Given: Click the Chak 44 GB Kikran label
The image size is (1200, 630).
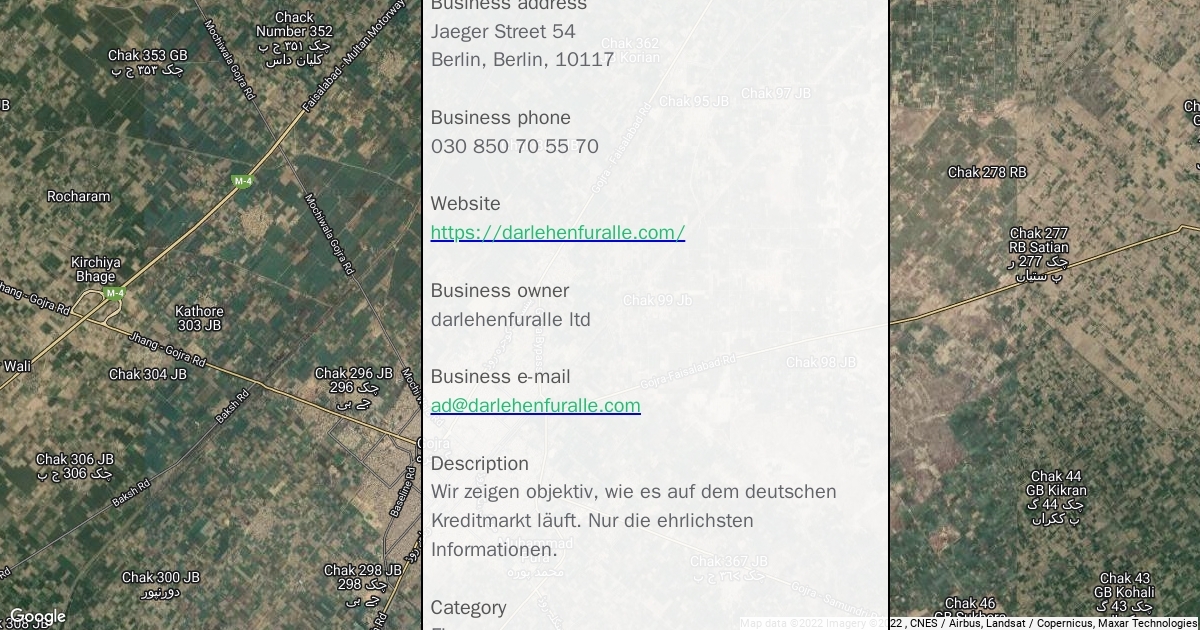Looking at the screenshot, I should 1056,498.
